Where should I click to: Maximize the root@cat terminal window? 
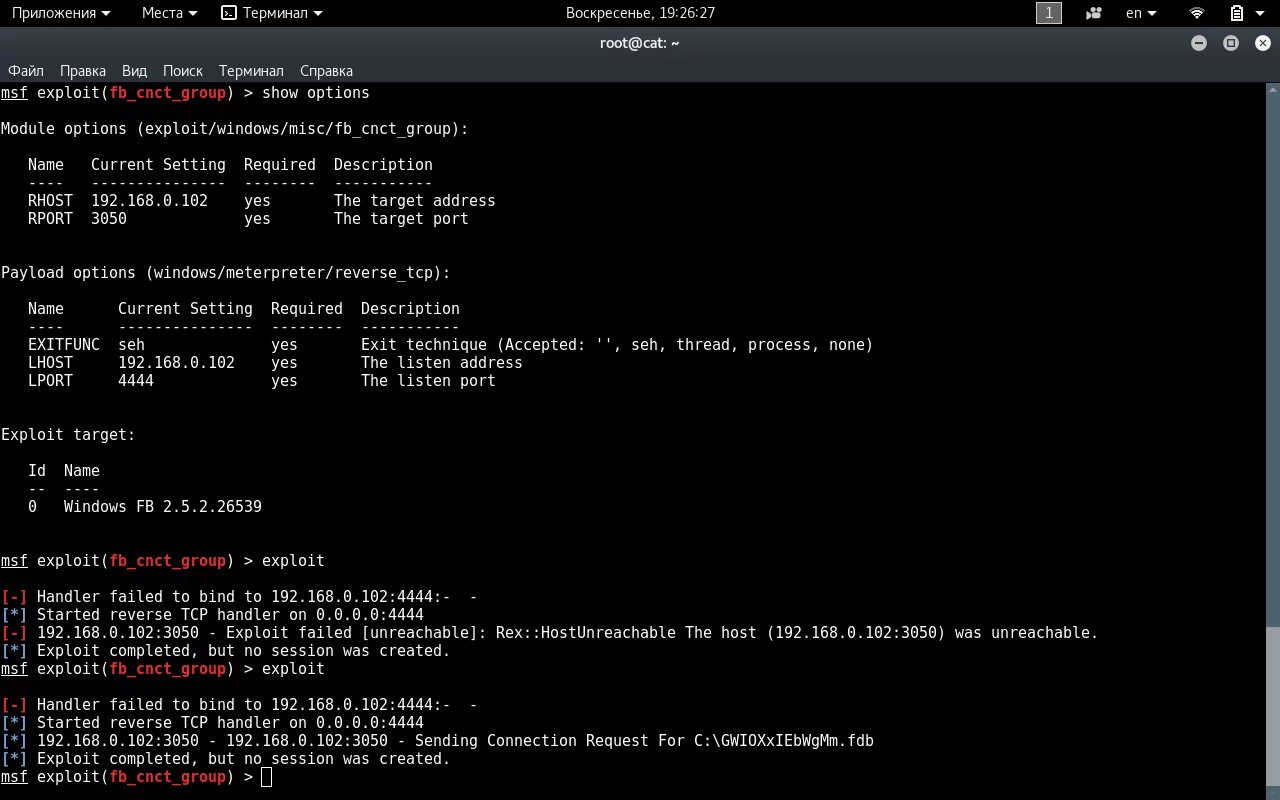1231,43
